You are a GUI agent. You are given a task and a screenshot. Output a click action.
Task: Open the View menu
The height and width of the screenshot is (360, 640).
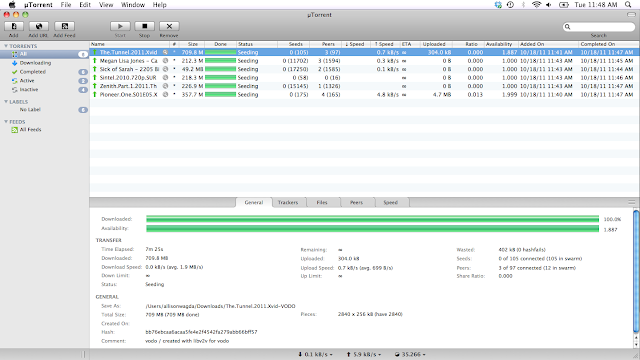[x=106, y=5]
